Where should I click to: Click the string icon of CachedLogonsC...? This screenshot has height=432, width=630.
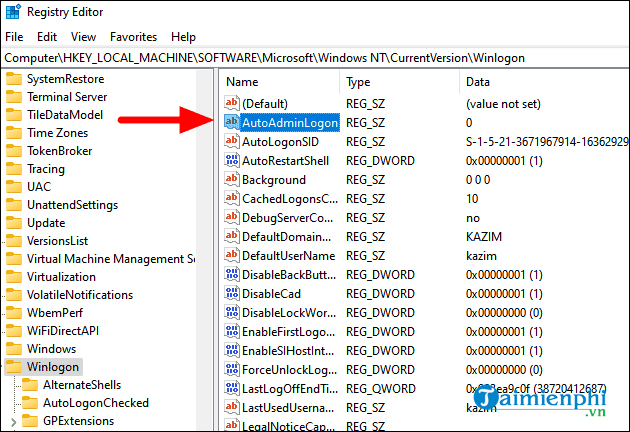pos(232,199)
